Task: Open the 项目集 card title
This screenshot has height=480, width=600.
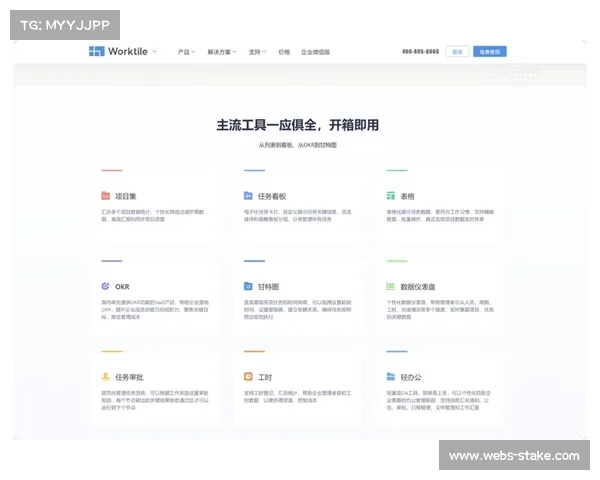Action: coord(126,196)
